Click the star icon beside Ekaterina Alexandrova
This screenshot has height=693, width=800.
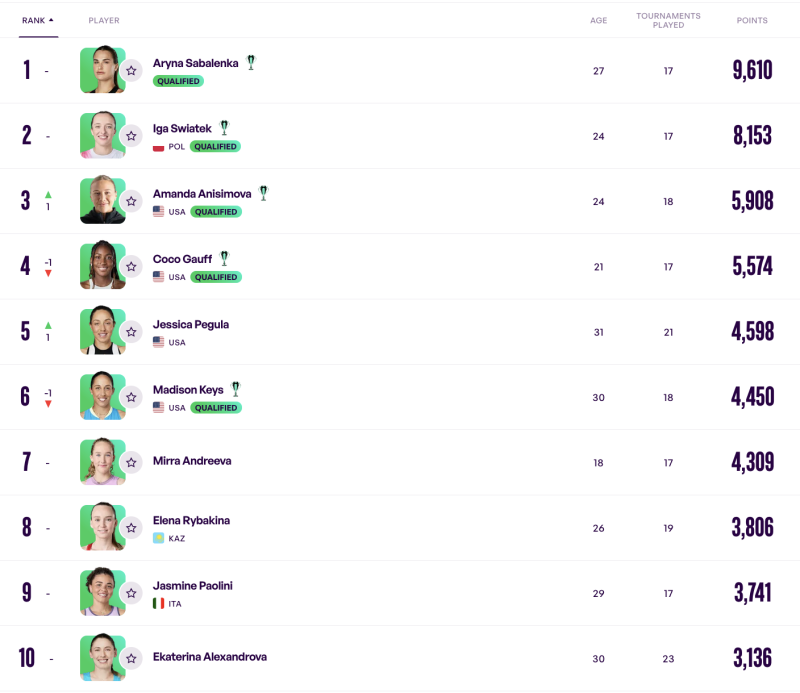pos(131,658)
